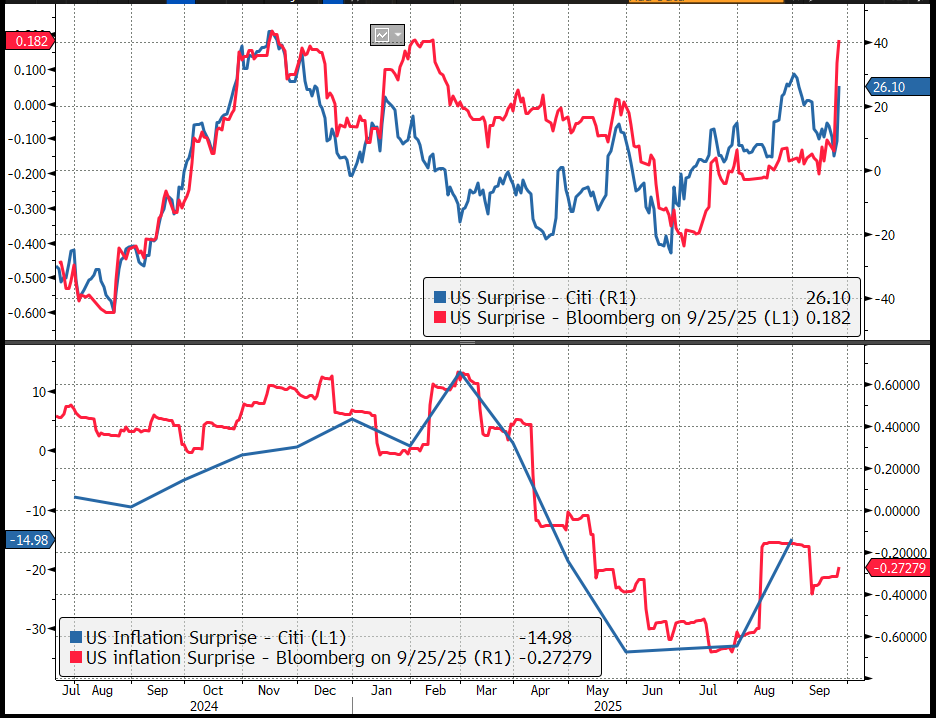
Task: Click red swatch for US Surprise - Bloomberg
Action: 439,317
